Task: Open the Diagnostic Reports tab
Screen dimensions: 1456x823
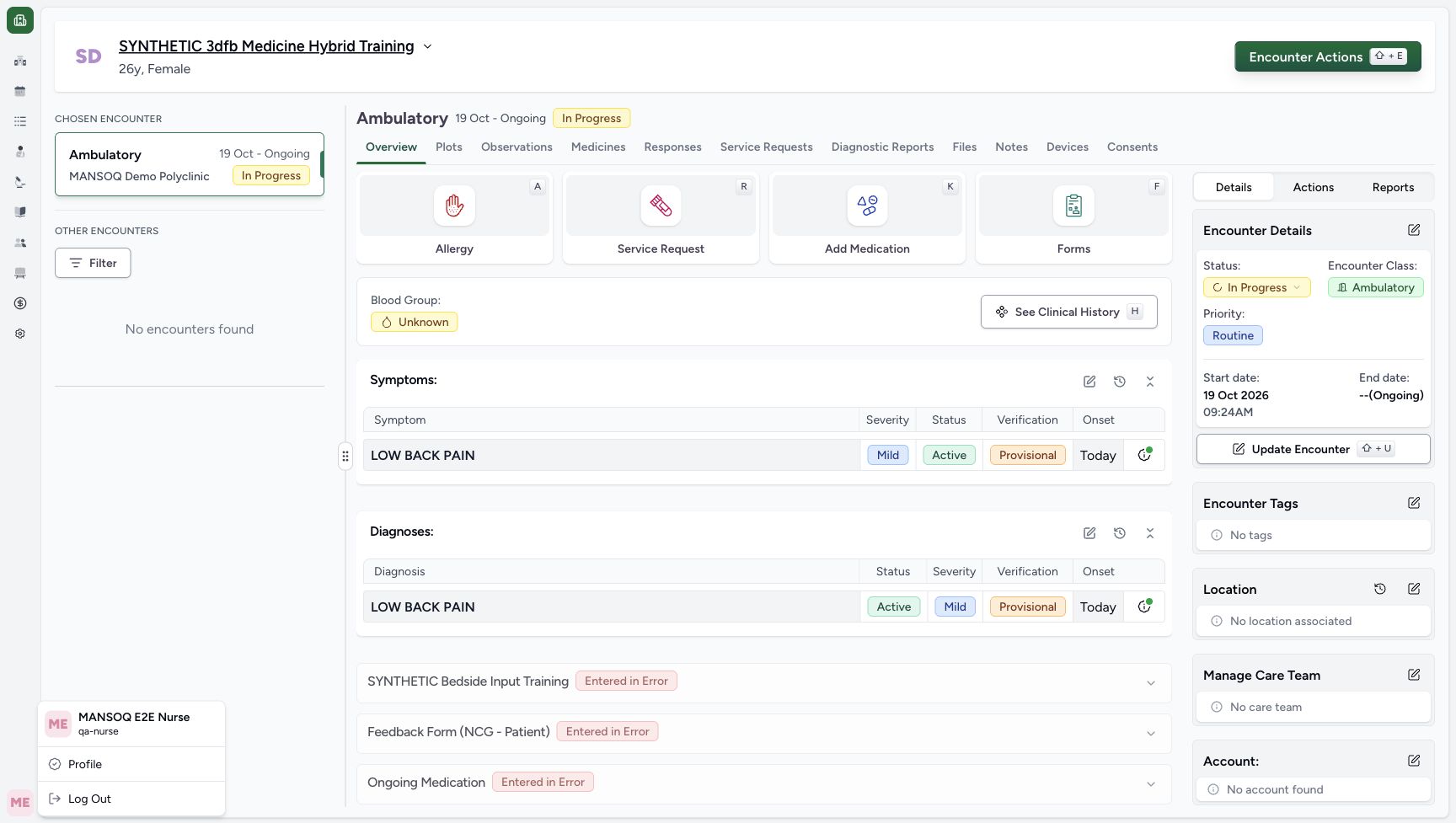Action: (x=882, y=147)
